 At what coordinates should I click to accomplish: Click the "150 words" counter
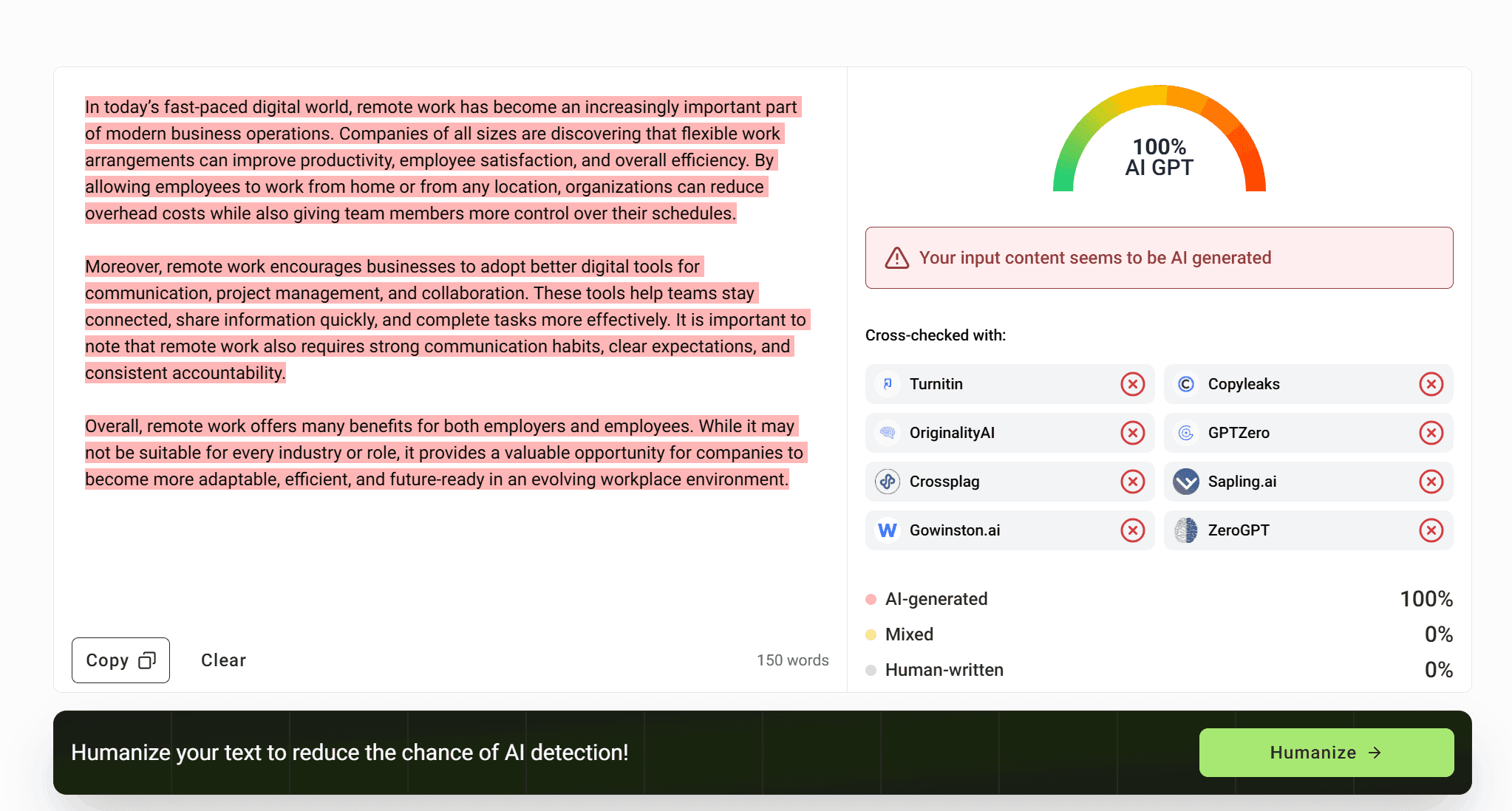coord(792,660)
